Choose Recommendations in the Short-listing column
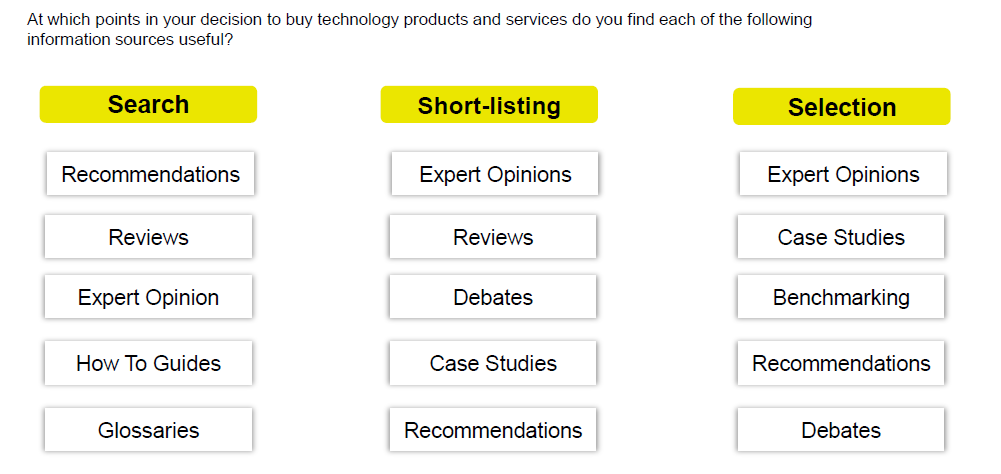 tap(493, 430)
